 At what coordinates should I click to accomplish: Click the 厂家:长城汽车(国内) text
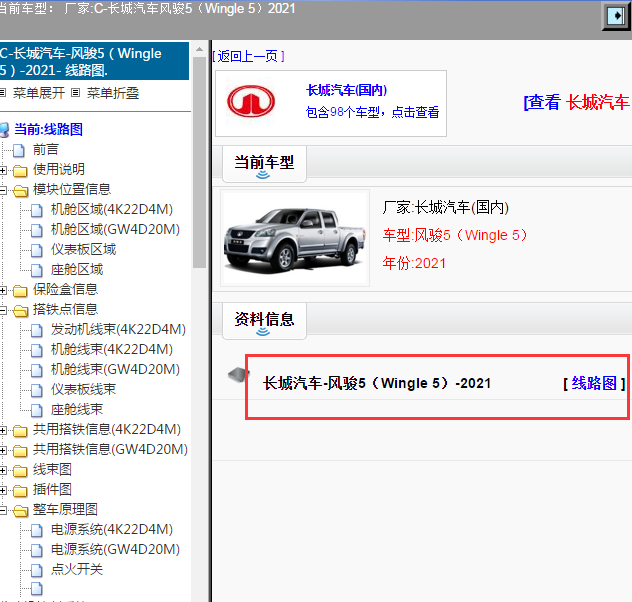(x=446, y=208)
